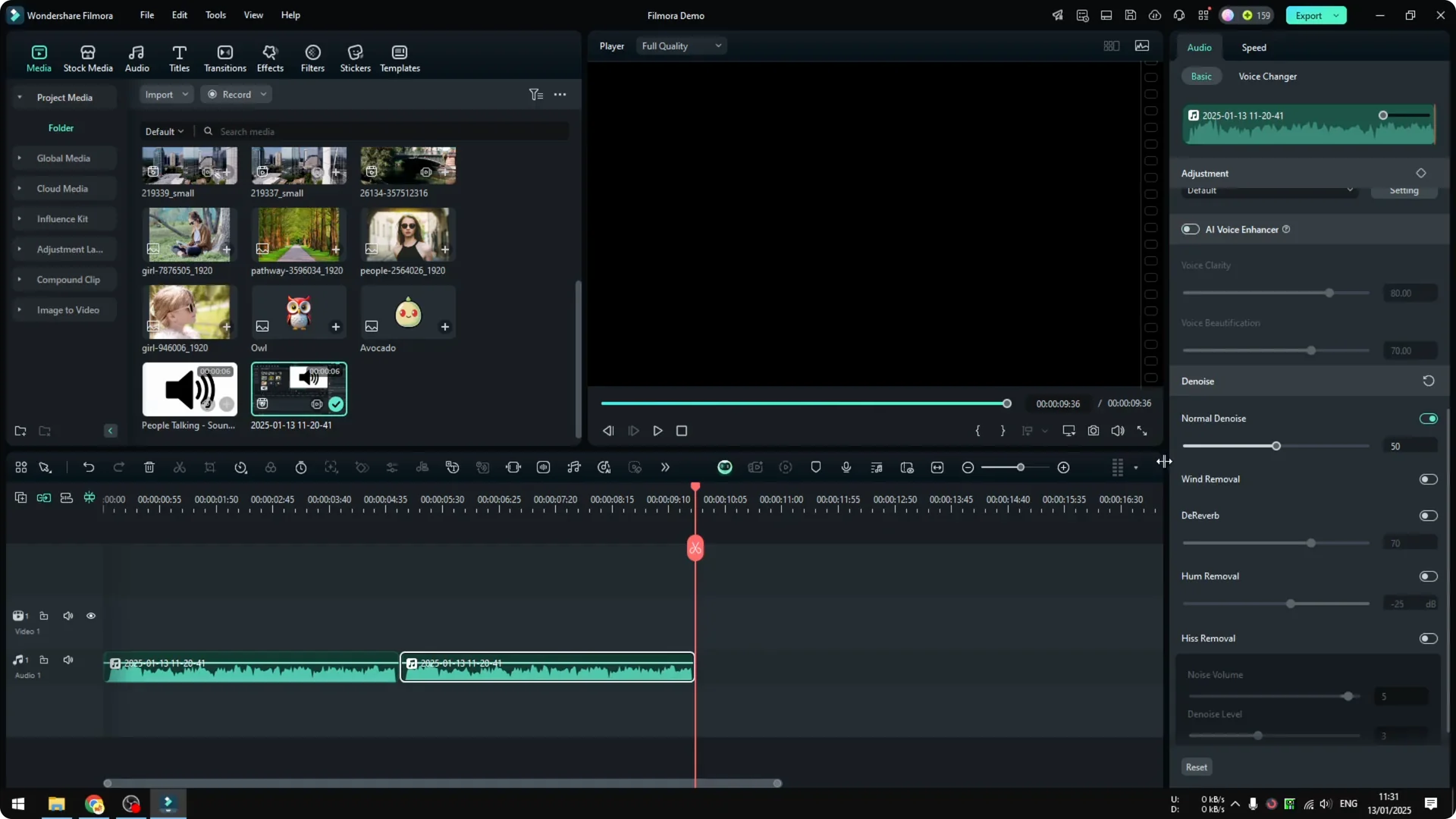Zoom in timeline with plus icon
Image resolution: width=1456 pixels, height=819 pixels.
(1064, 468)
